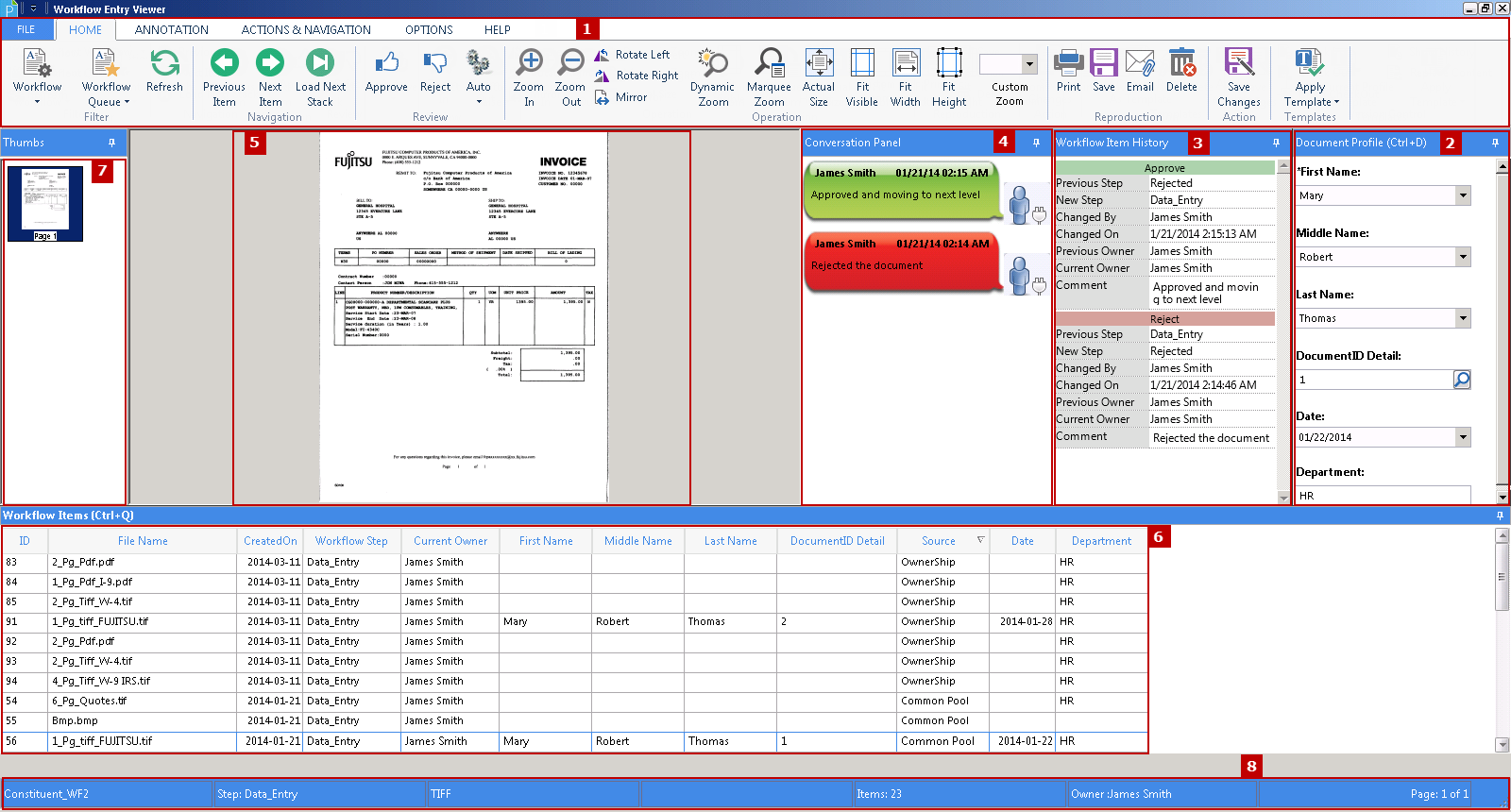Rotate Left the invoice image
The width and height of the screenshot is (1511, 812).
click(x=632, y=55)
